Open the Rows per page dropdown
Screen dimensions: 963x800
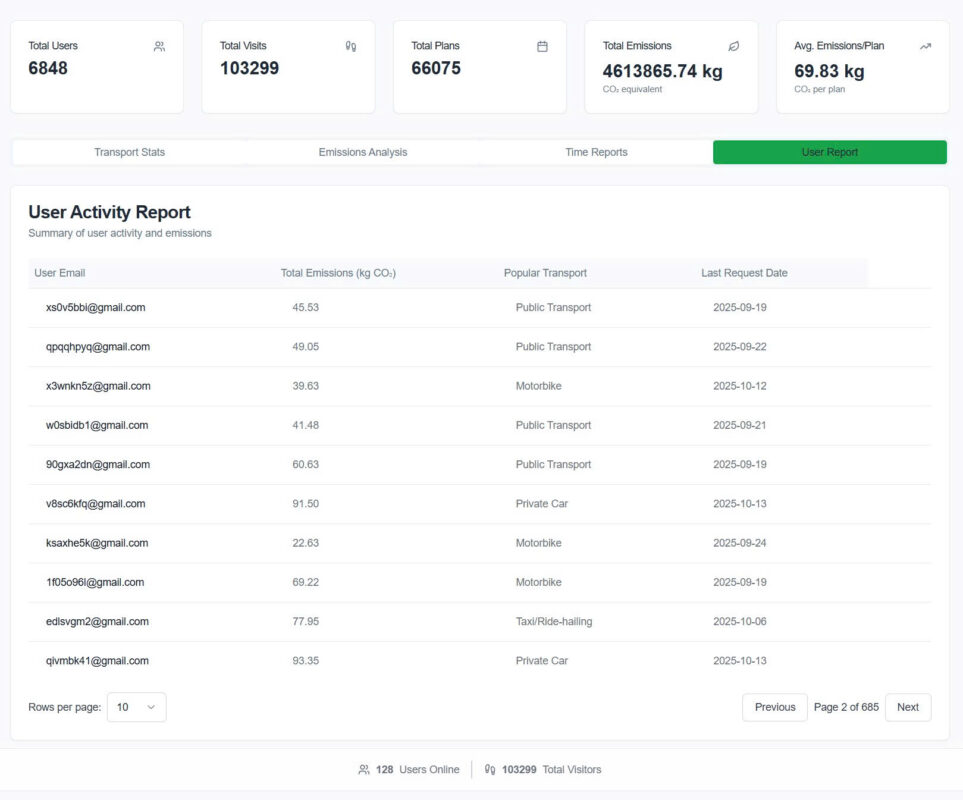136,707
